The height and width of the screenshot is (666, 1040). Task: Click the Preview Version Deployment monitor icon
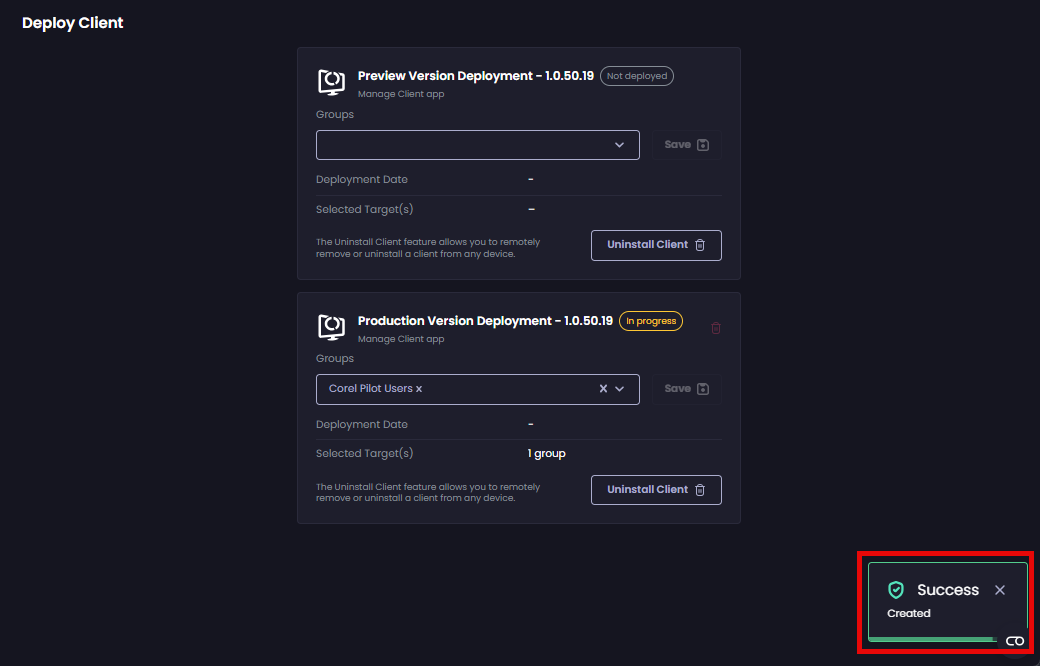click(330, 82)
